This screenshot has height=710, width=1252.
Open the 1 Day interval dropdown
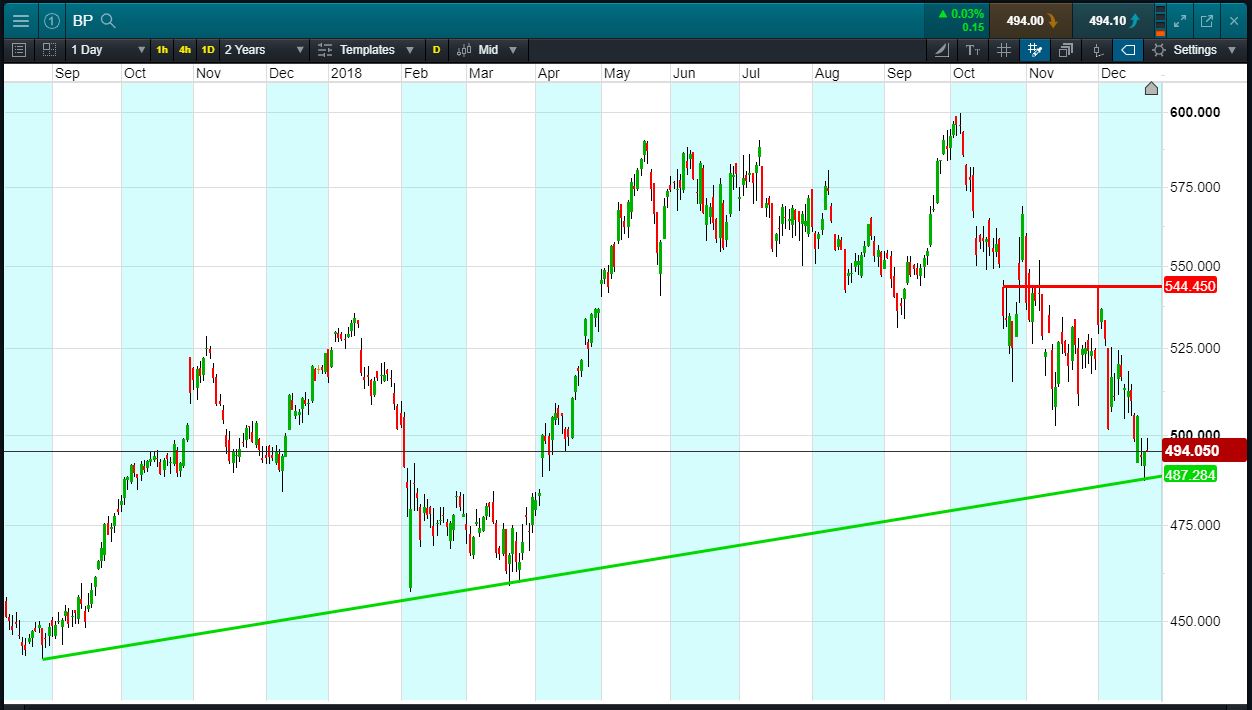[107, 49]
